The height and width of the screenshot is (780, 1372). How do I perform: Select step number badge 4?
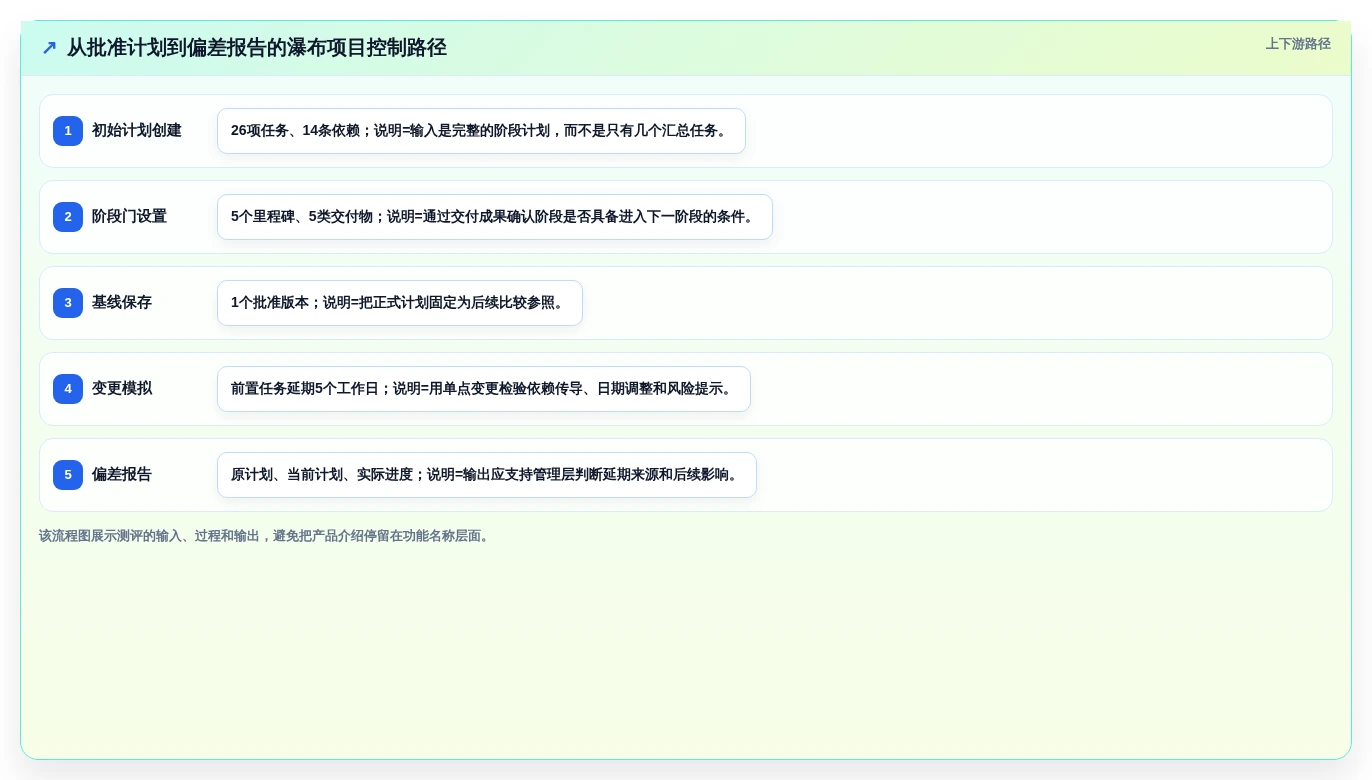tap(68, 389)
